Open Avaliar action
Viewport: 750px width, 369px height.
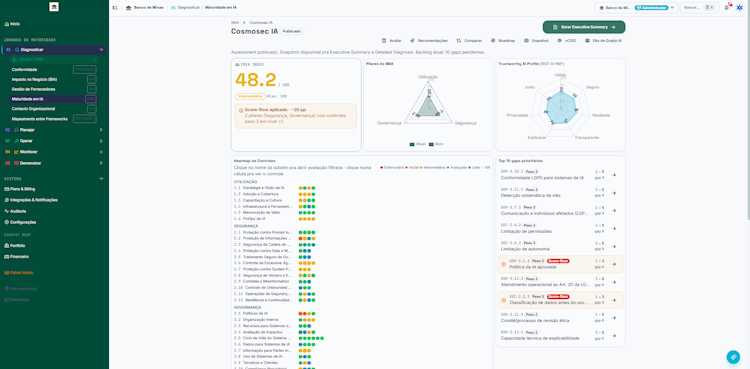coord(392,41)
